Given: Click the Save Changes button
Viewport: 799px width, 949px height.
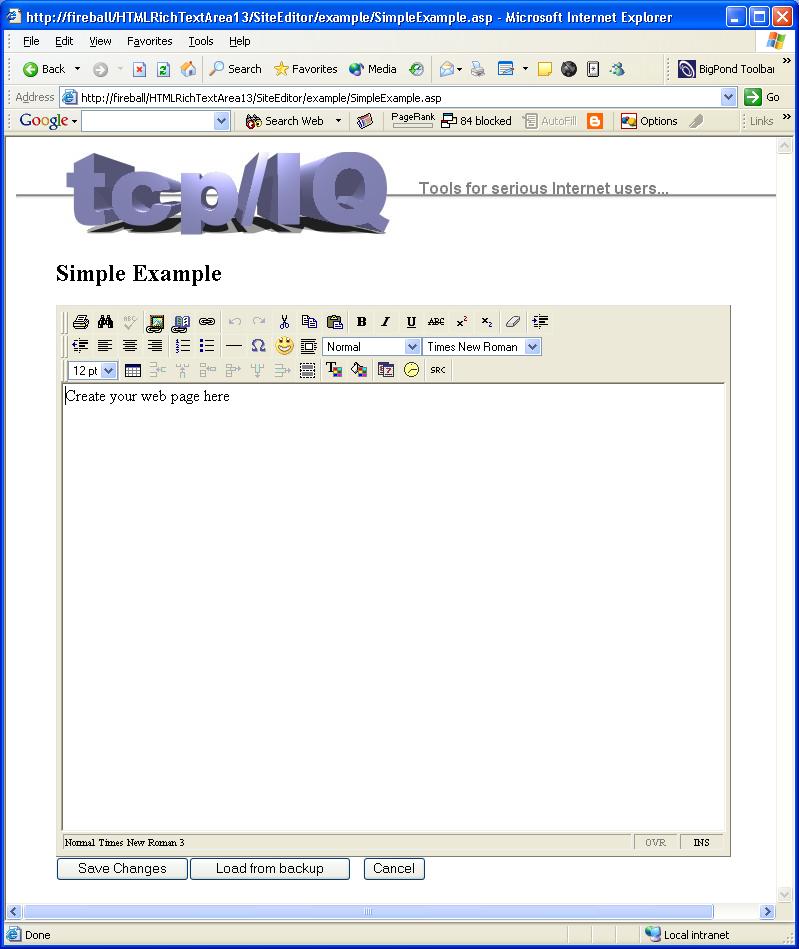Looking at the screenshot, I should pos(122,869).
